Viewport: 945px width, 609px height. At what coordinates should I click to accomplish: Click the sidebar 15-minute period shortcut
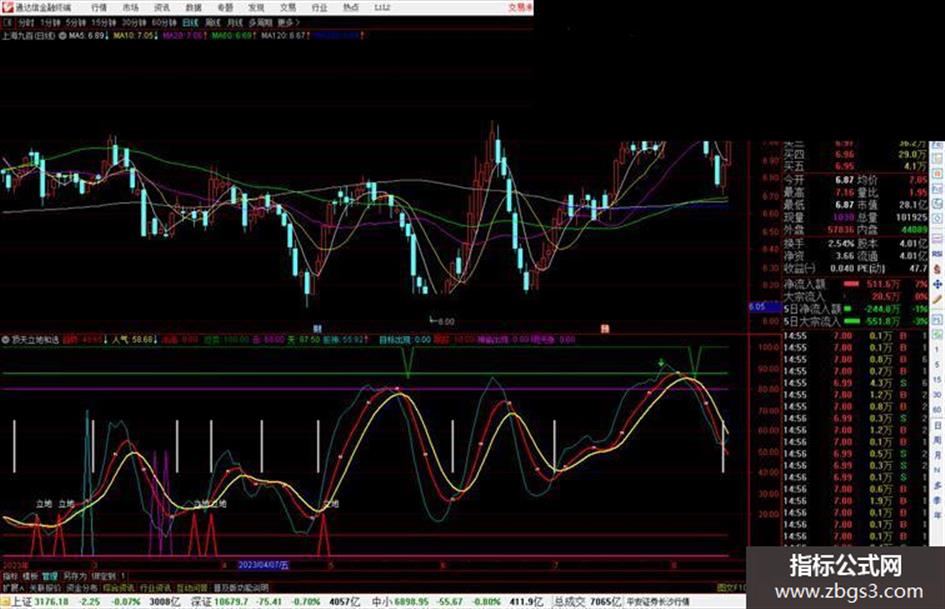point(937,380)
